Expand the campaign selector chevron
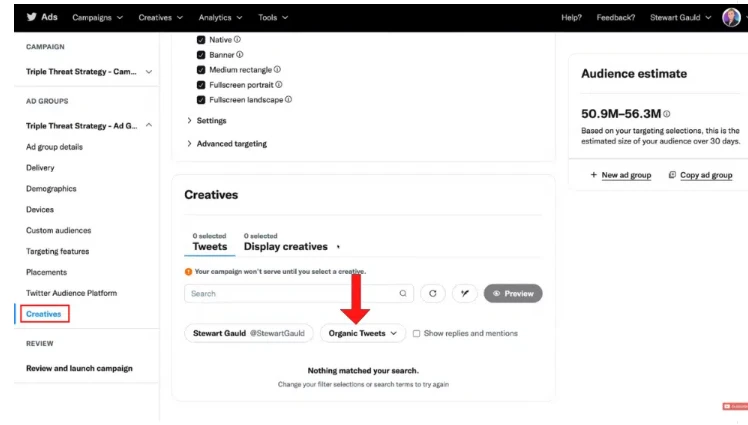748x425 pixels. (x=149, y=72)
